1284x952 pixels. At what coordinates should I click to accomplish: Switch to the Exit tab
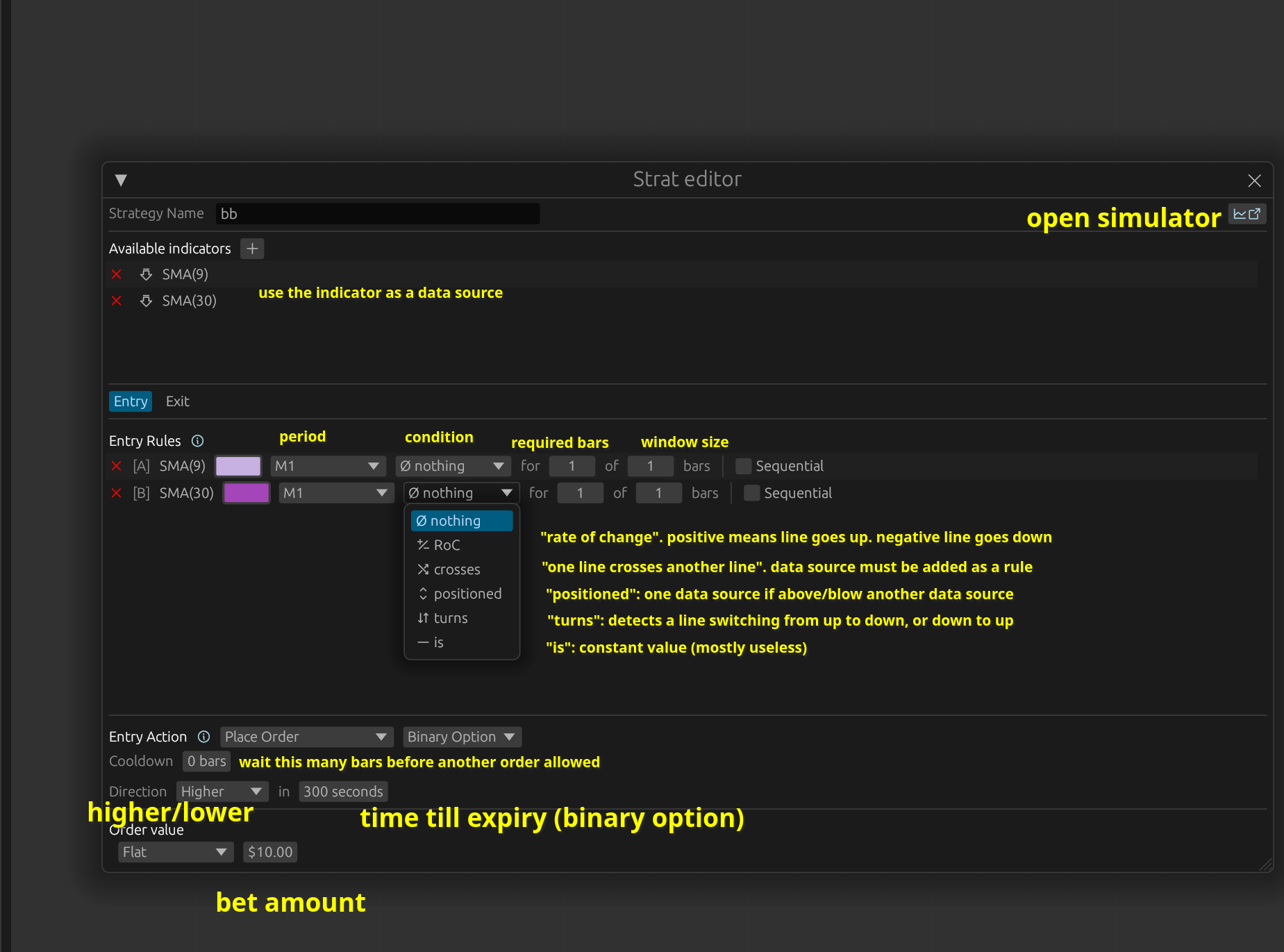(177, 401)
